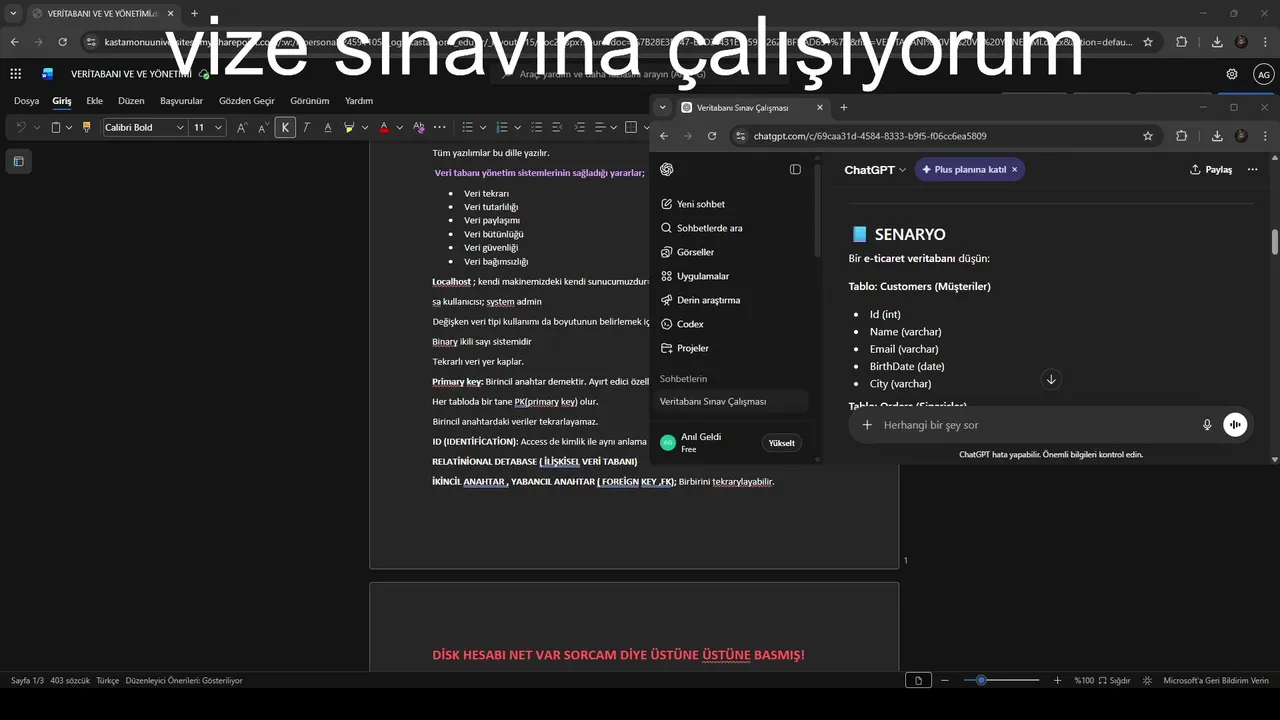Click Microsoft'a Geri Bildirim Verin link

click(1217, 680)
